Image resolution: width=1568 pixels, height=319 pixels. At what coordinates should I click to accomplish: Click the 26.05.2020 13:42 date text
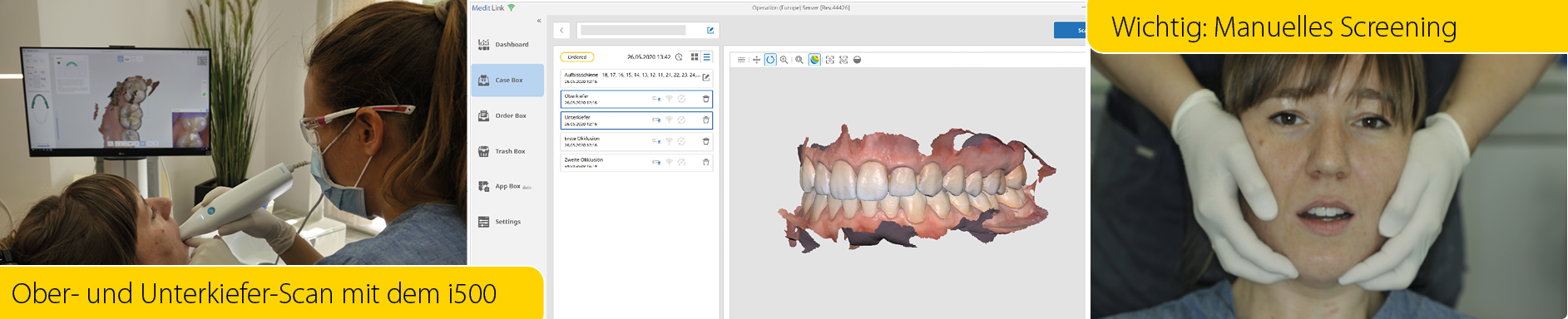click(649, 57)
